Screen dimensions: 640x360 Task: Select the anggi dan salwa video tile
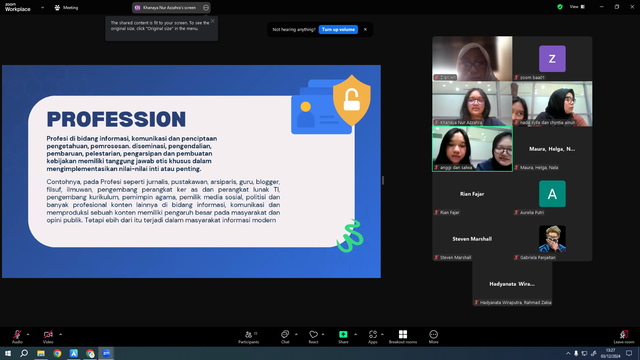coord(472,149)
